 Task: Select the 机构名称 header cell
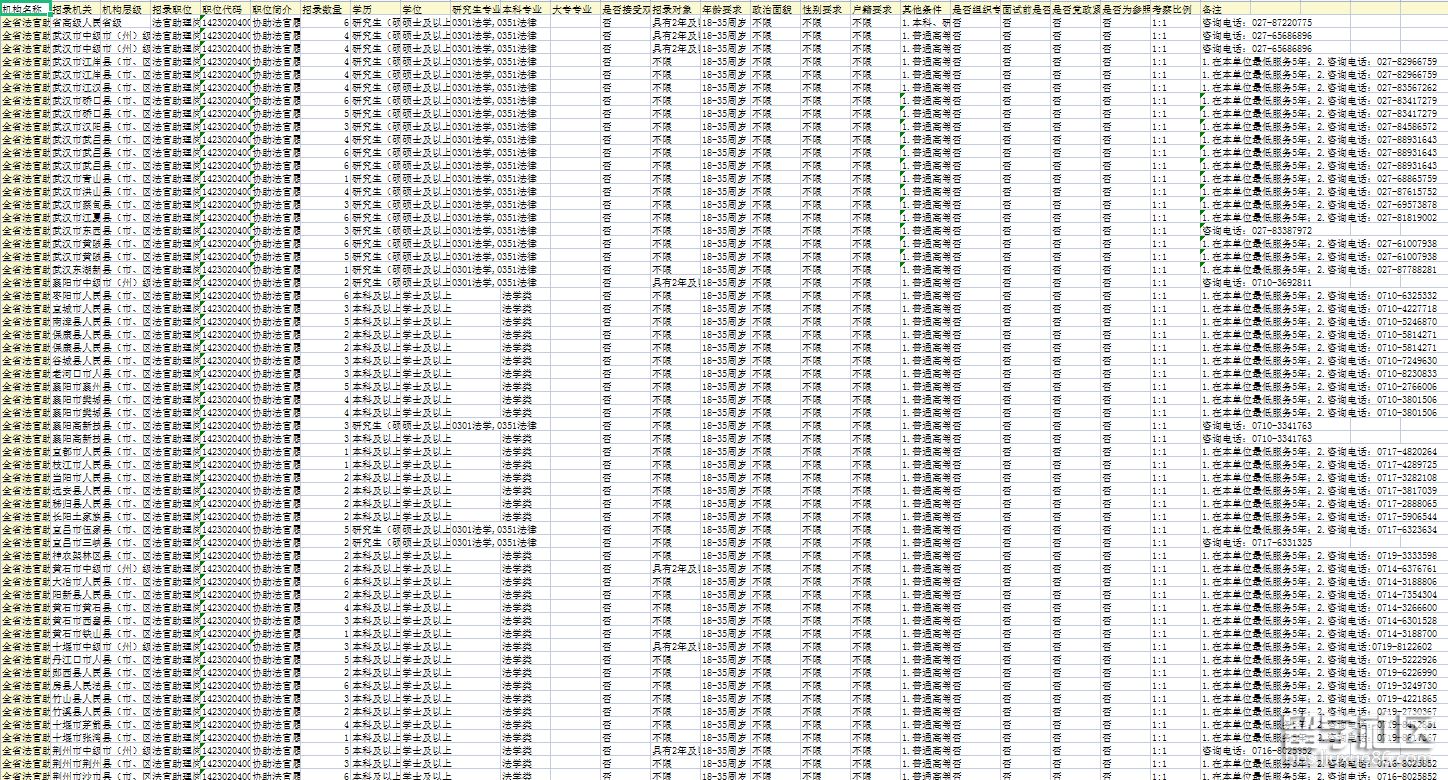[25, 8]
